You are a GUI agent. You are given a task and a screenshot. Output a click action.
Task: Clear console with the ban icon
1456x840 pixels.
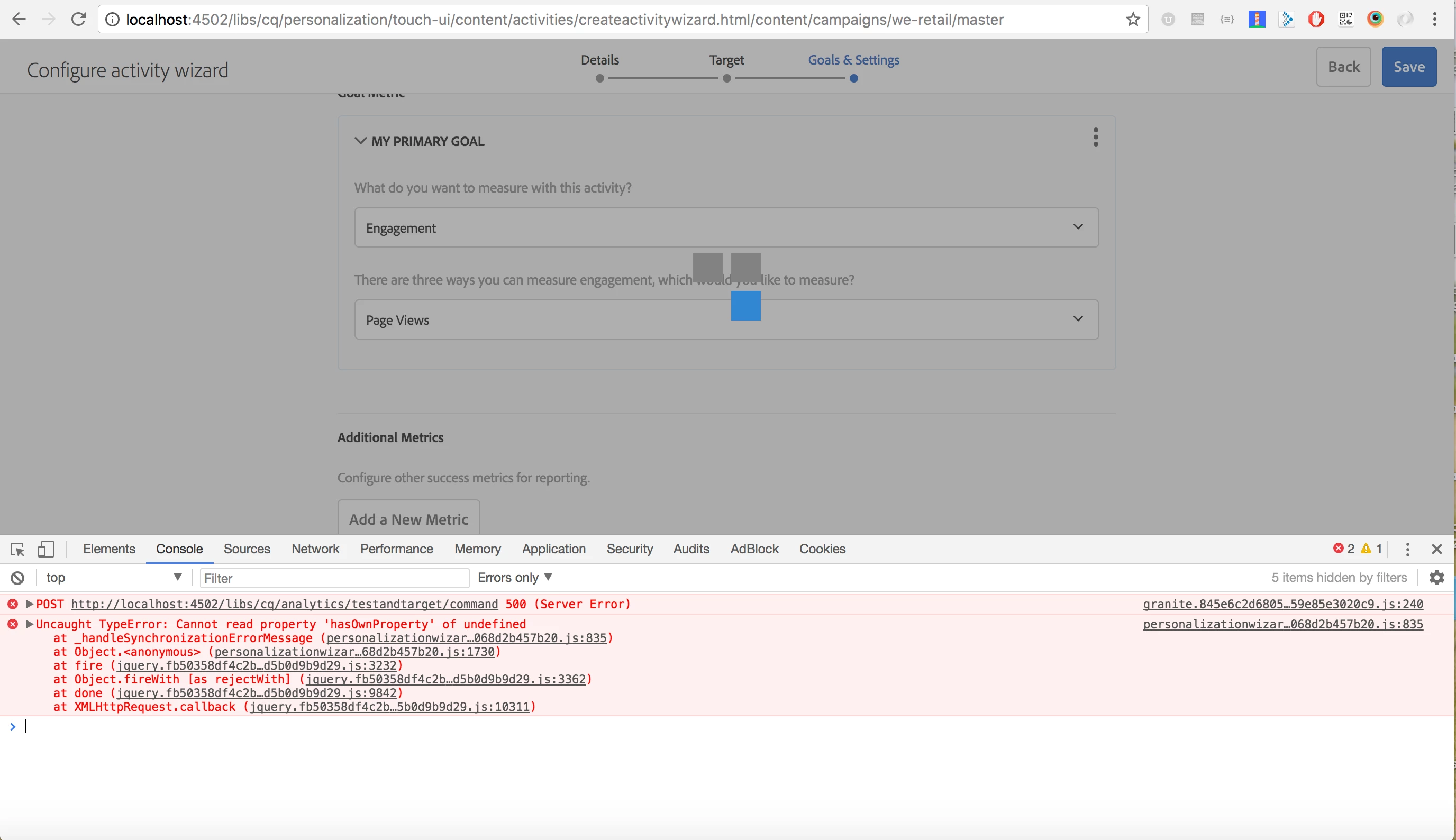(x=17, y=578)
